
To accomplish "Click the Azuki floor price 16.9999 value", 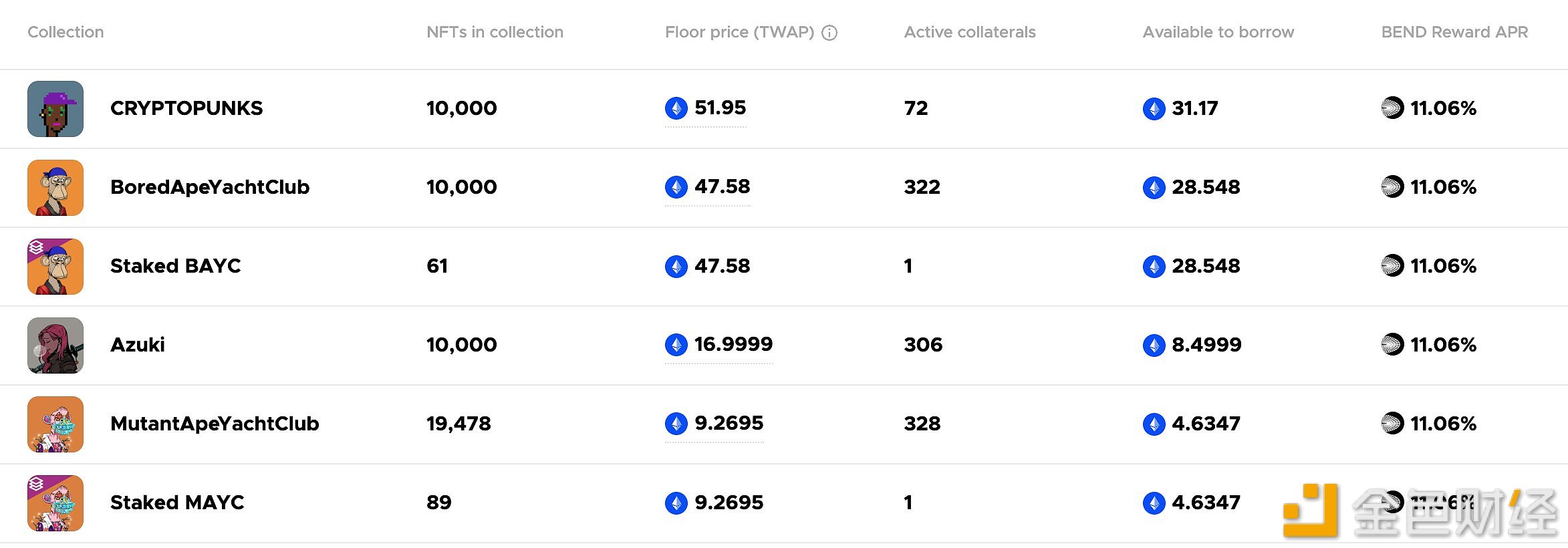I will (733, 344).
